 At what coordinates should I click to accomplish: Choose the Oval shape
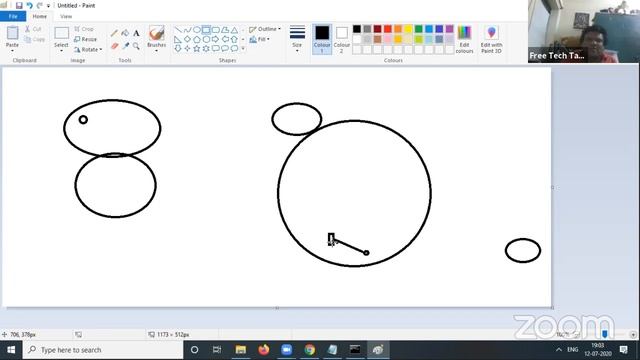tap(197, 30)
